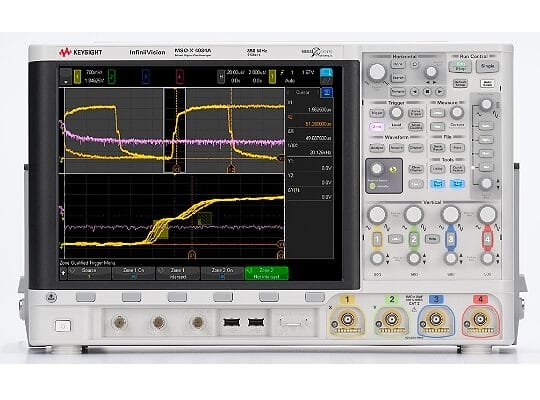Turn the Entry knob in the dark panel

pyautogui.click(x=376, y=169)
